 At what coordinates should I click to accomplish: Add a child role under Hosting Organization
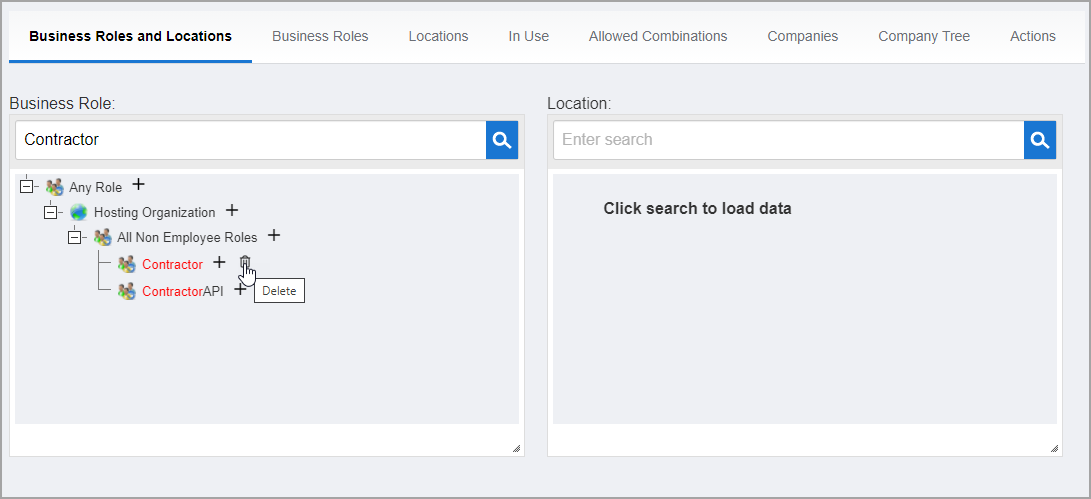[x=232, y=211]
